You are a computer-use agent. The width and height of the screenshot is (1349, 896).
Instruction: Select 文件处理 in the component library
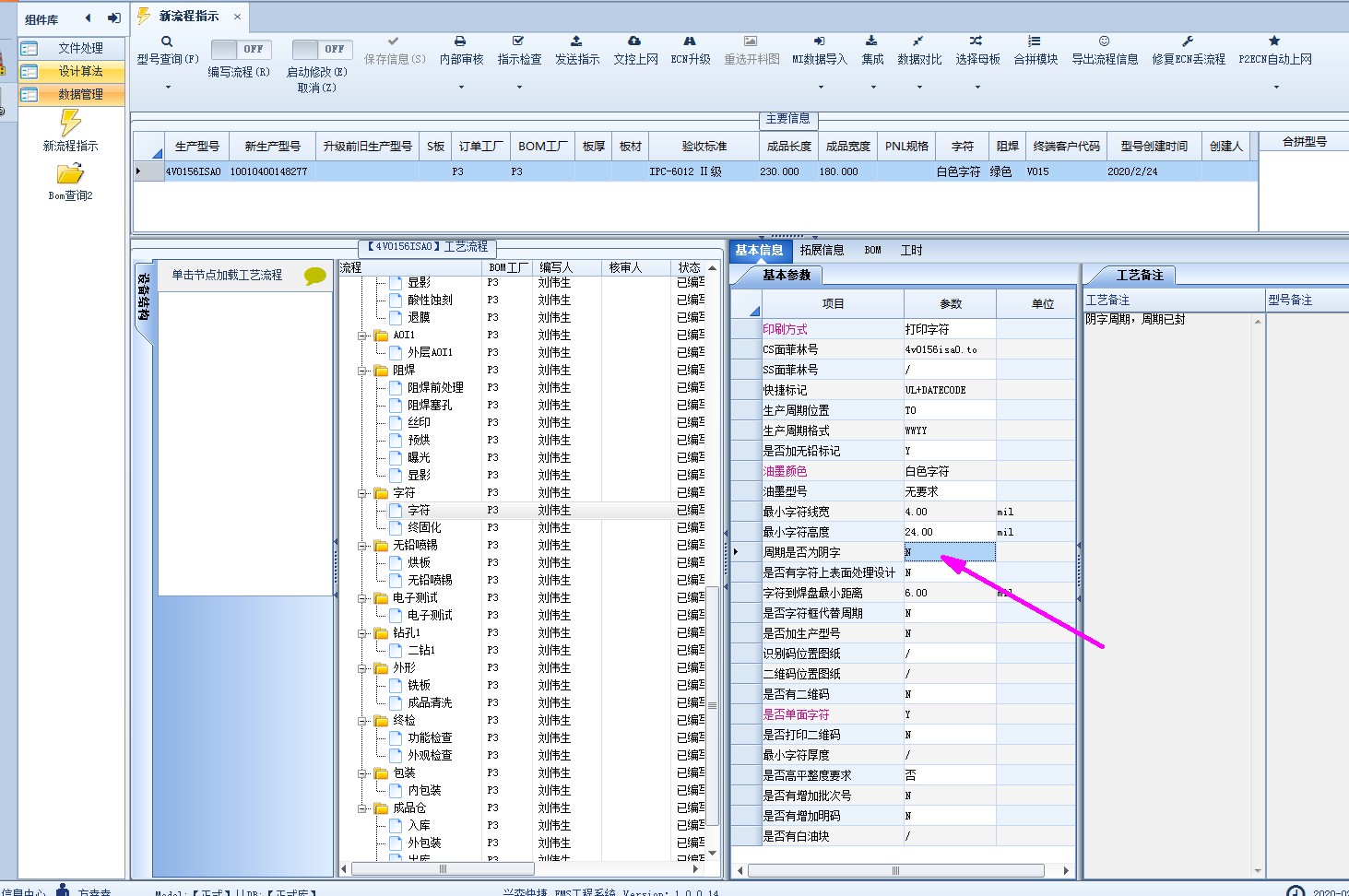coord(72,48)
